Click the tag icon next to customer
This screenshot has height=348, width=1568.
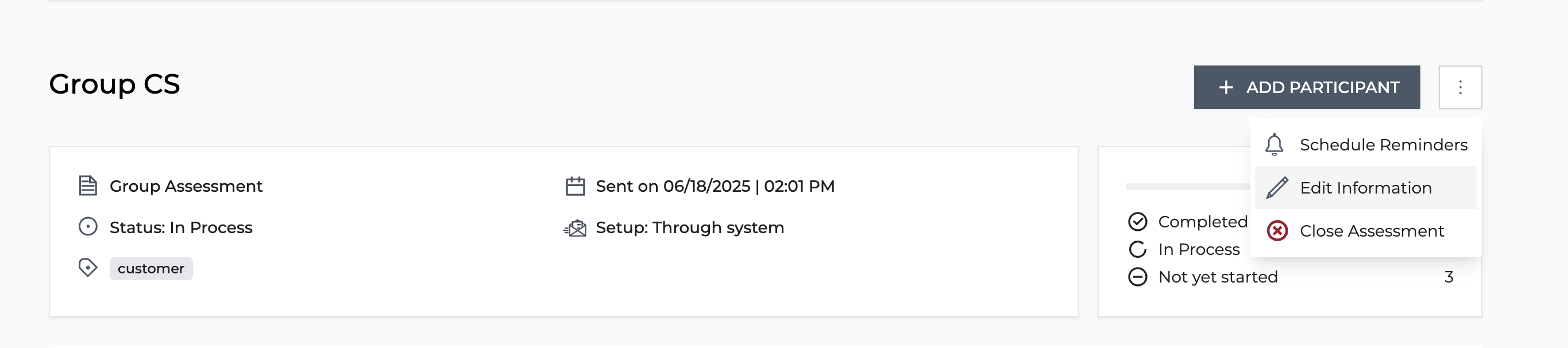88,268
